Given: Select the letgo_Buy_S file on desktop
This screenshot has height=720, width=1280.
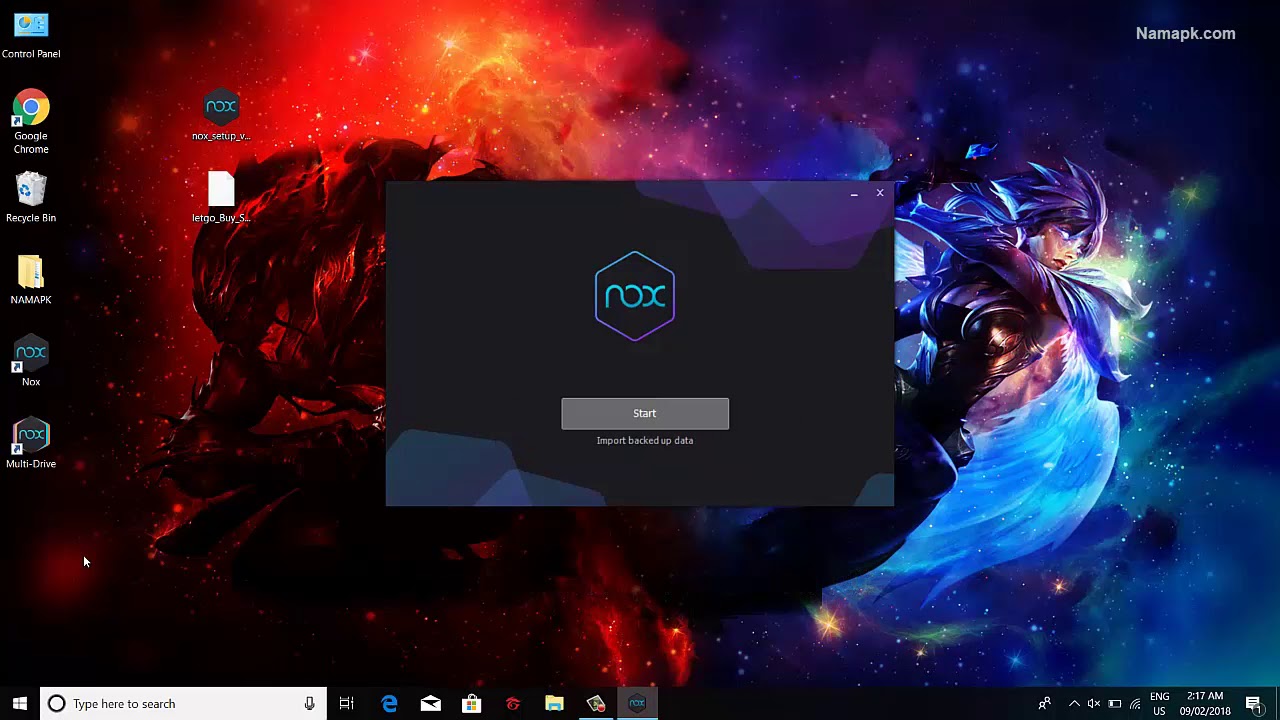Looking at the screenshot, I should [221, 198].
